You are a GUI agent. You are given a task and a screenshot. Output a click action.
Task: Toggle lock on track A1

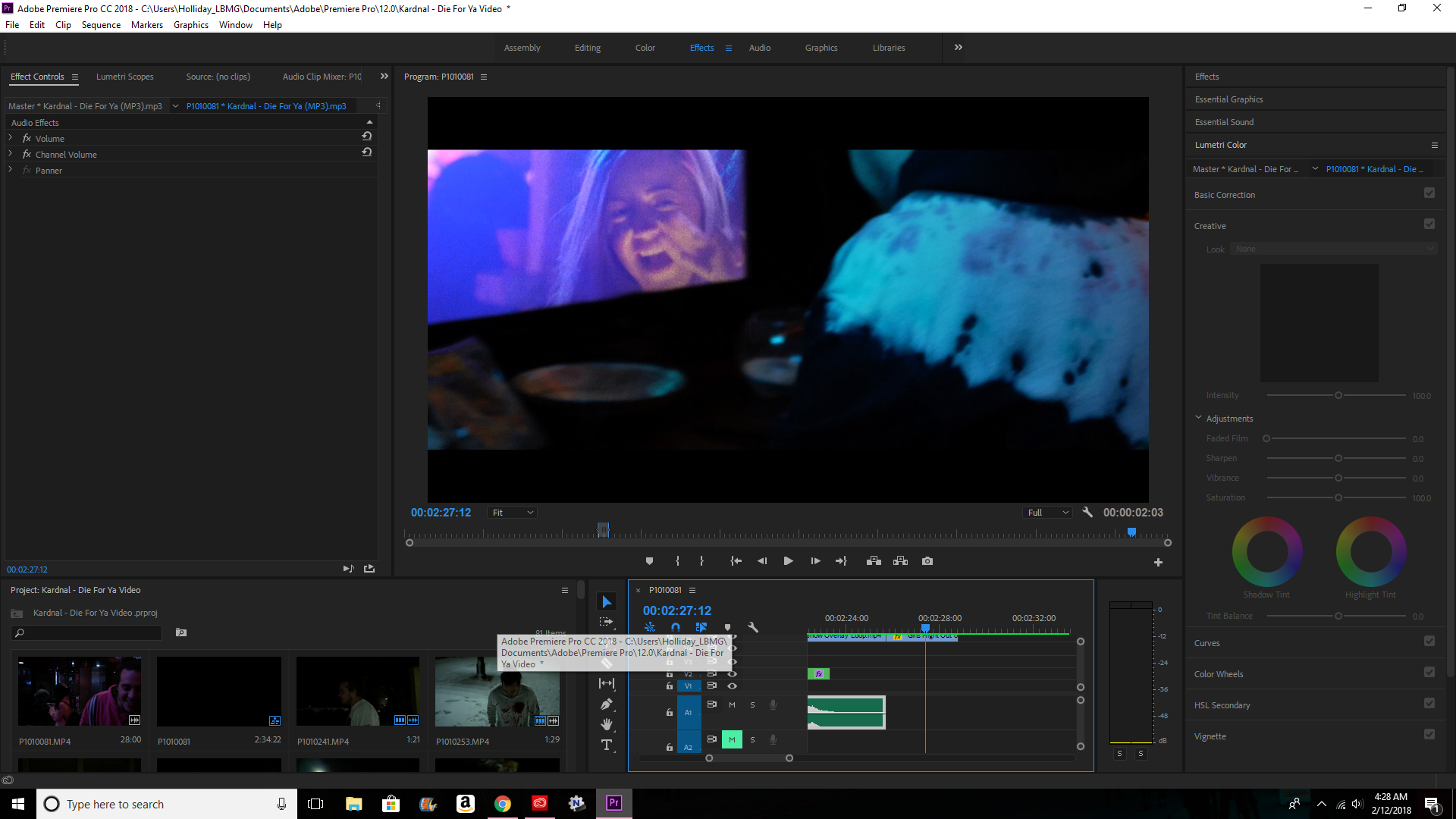pos(669,713)
